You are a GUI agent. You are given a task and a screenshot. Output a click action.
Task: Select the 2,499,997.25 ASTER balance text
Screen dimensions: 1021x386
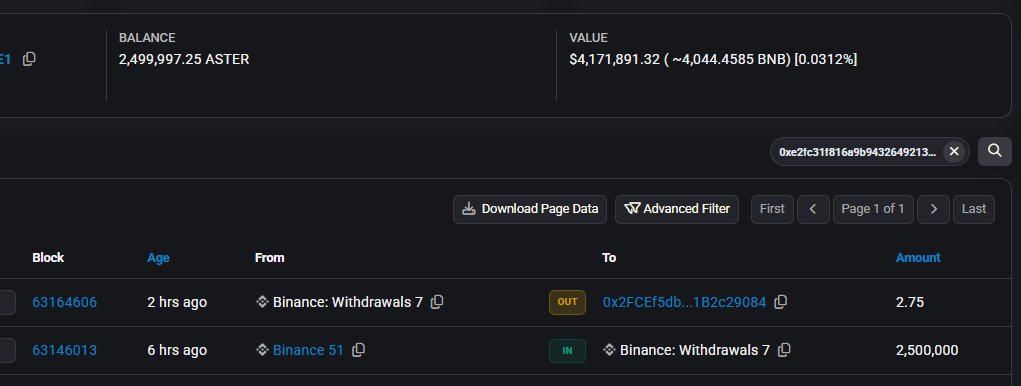tap(184, 59)
